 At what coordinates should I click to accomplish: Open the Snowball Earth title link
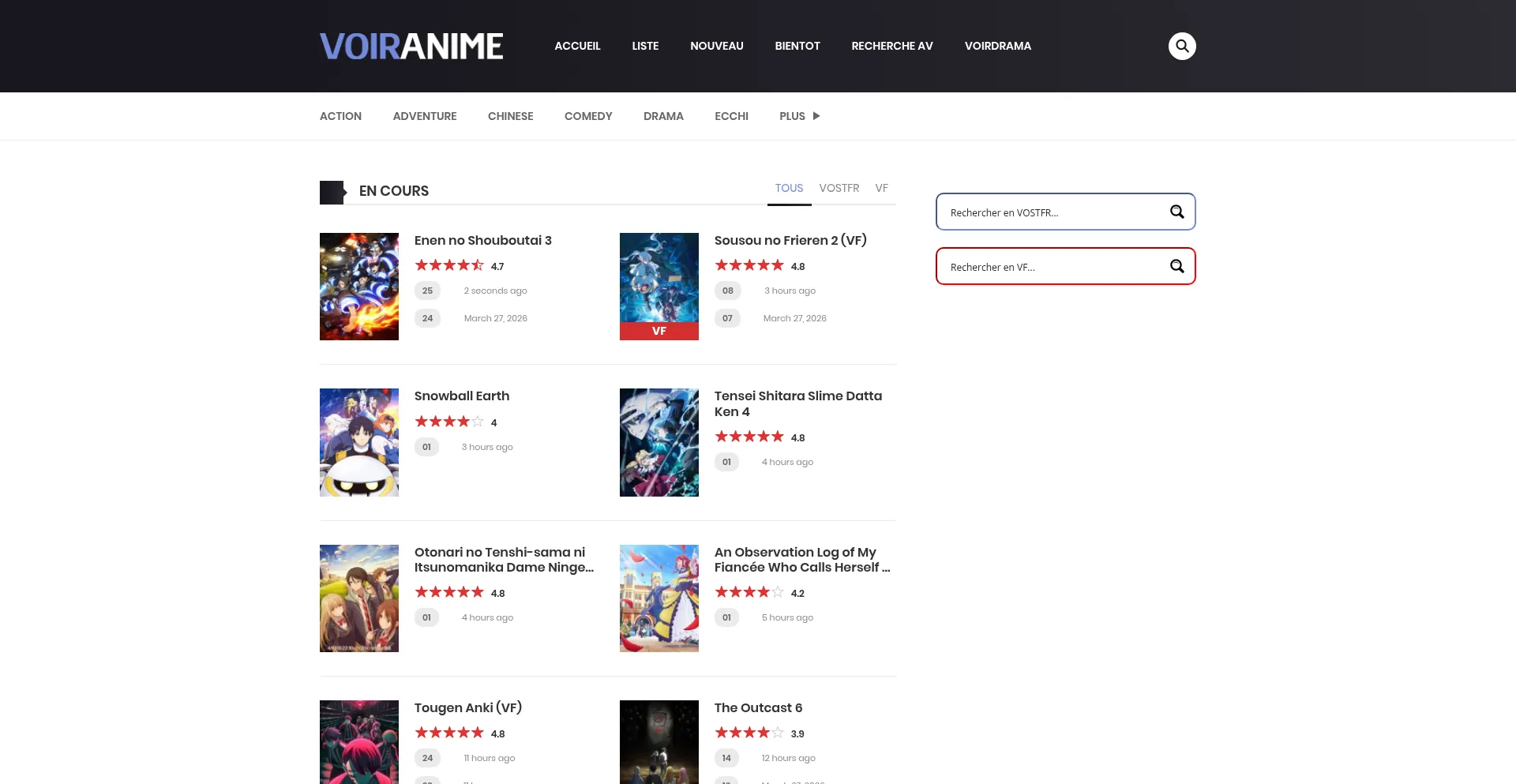tap(462, 396)
